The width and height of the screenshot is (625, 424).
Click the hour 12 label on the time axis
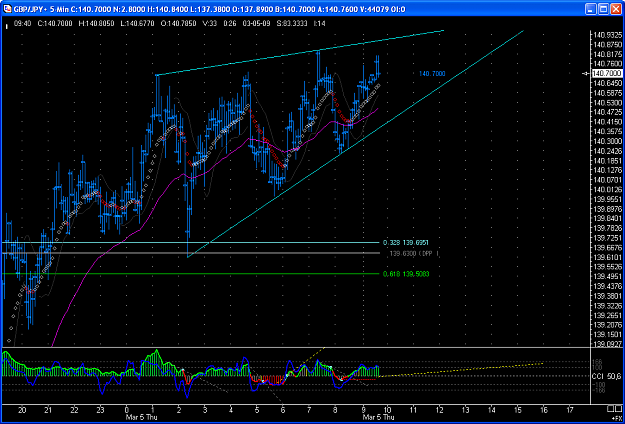(440, 409)
